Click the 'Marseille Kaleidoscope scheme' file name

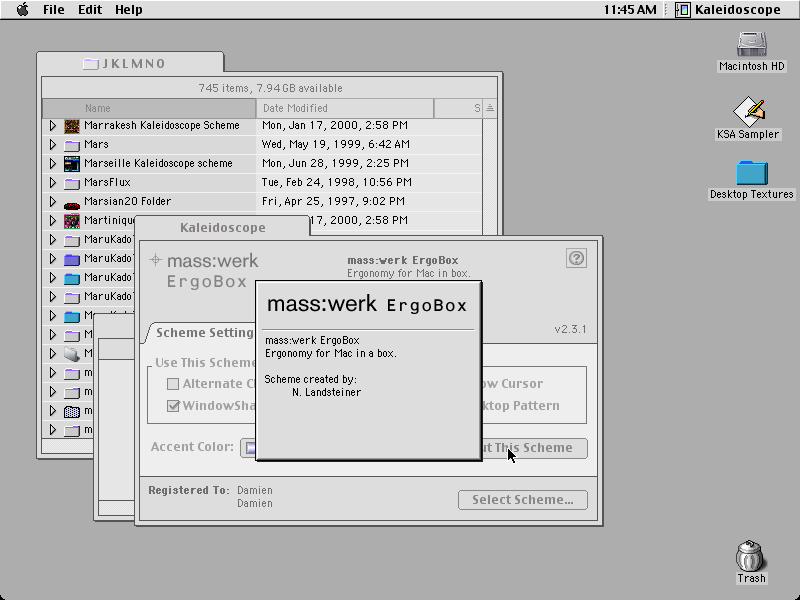tap(158, 163)
